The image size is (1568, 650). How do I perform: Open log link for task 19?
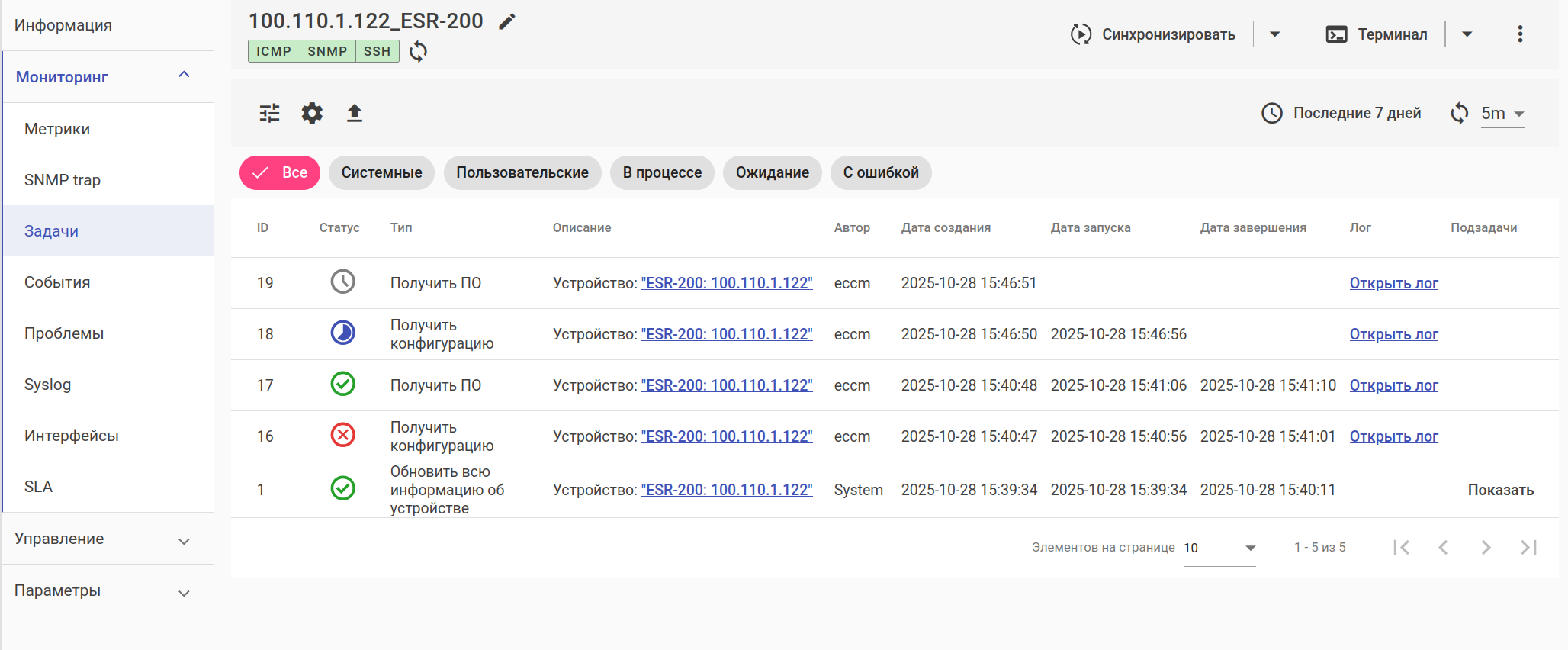(1393, 283)
